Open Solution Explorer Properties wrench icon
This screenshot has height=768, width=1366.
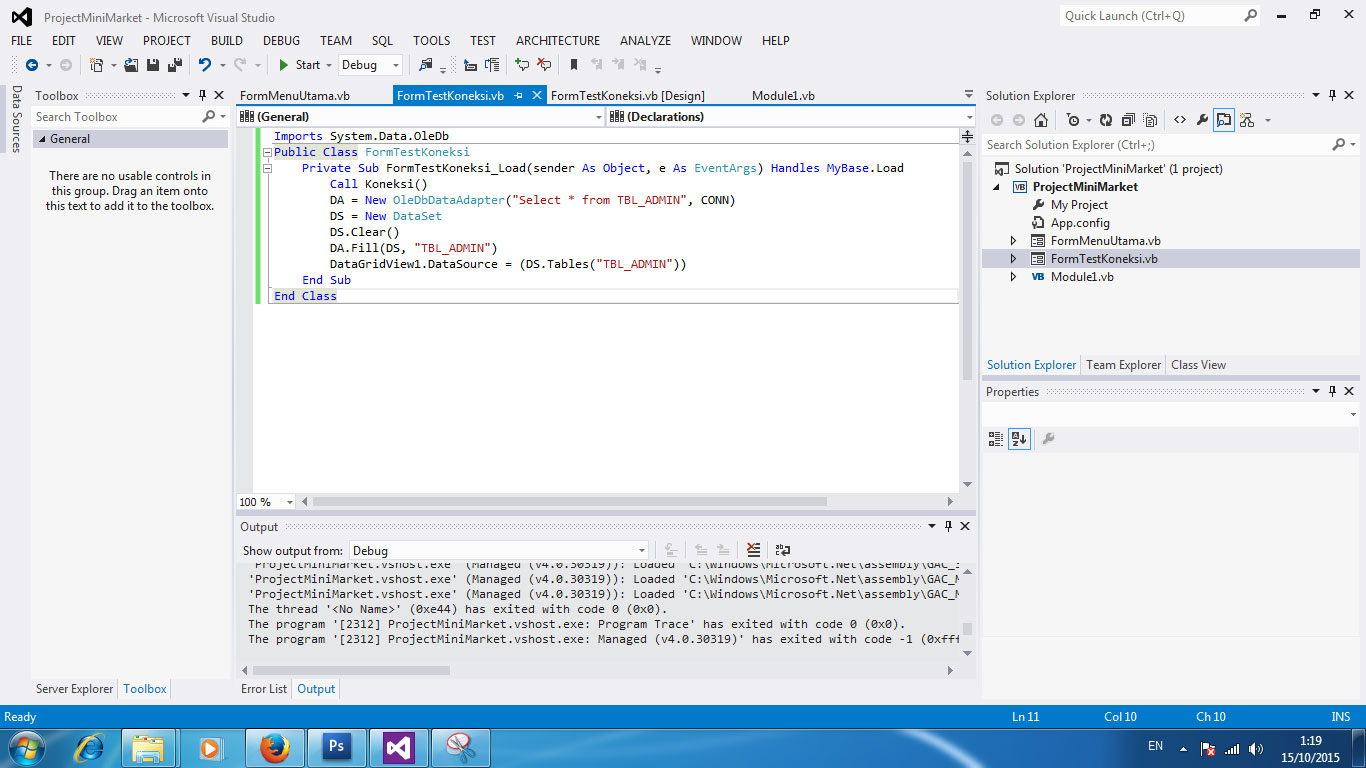[1203, 119]
